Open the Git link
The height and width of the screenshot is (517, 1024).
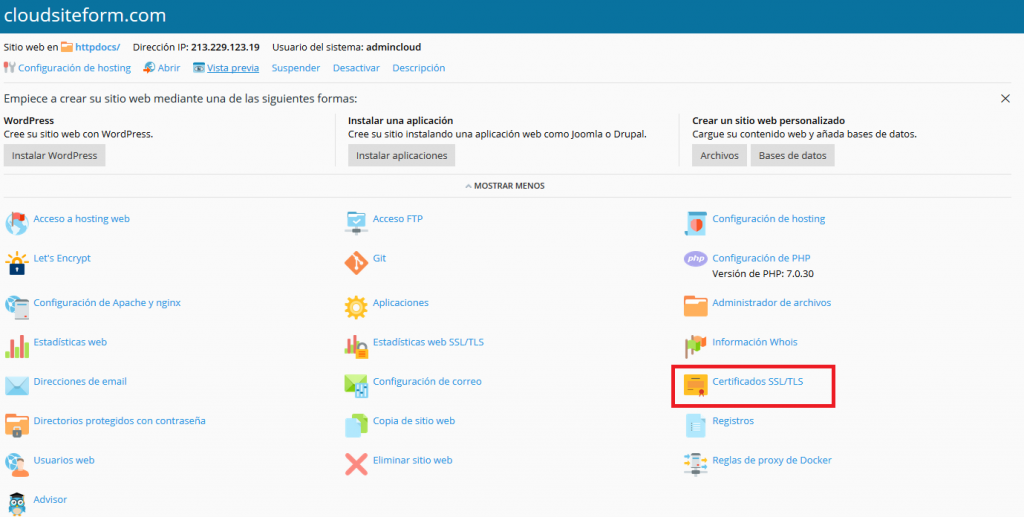tap(379, 258)
